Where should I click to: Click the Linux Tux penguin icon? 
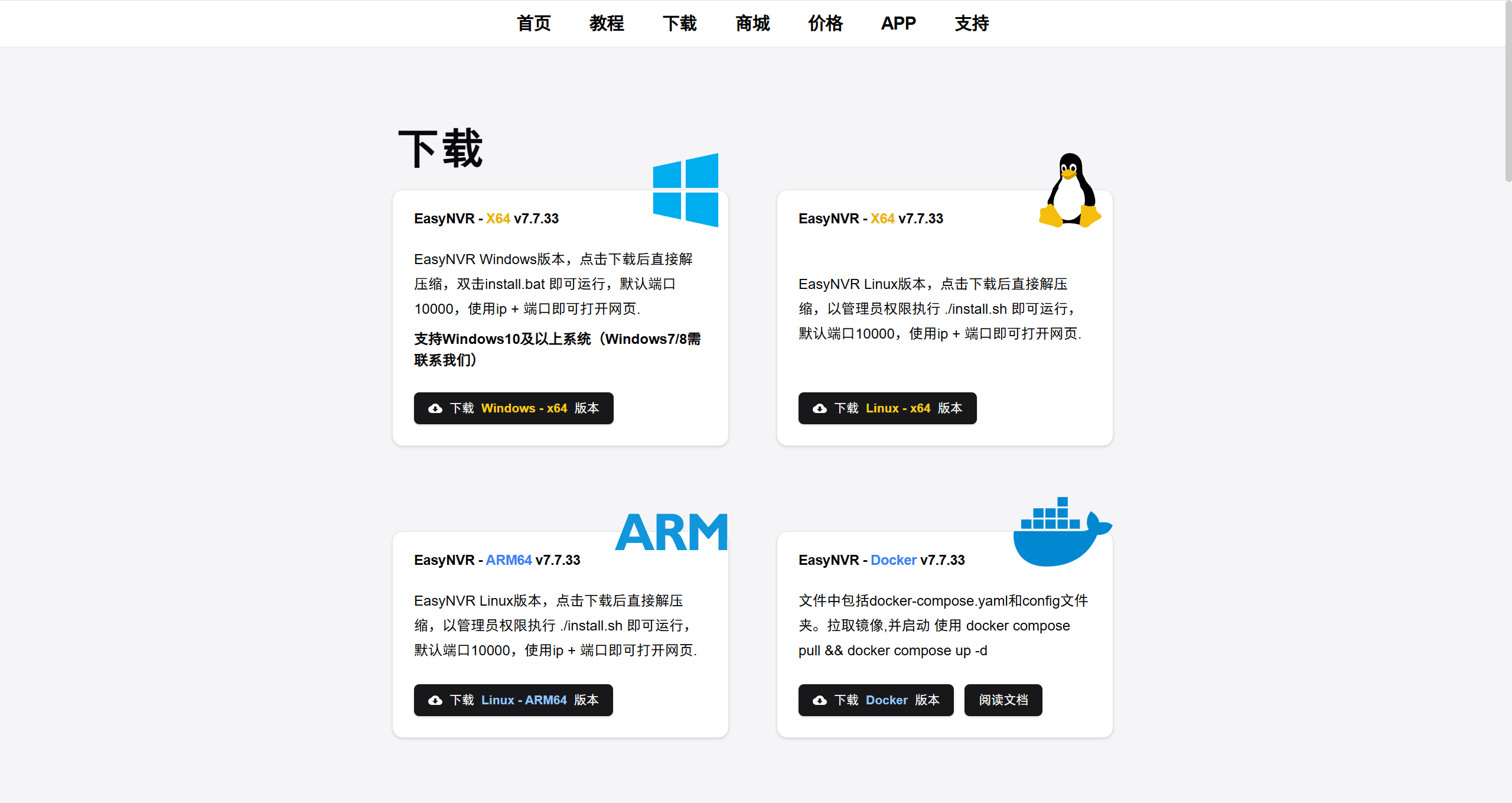tap(1070, 191)
